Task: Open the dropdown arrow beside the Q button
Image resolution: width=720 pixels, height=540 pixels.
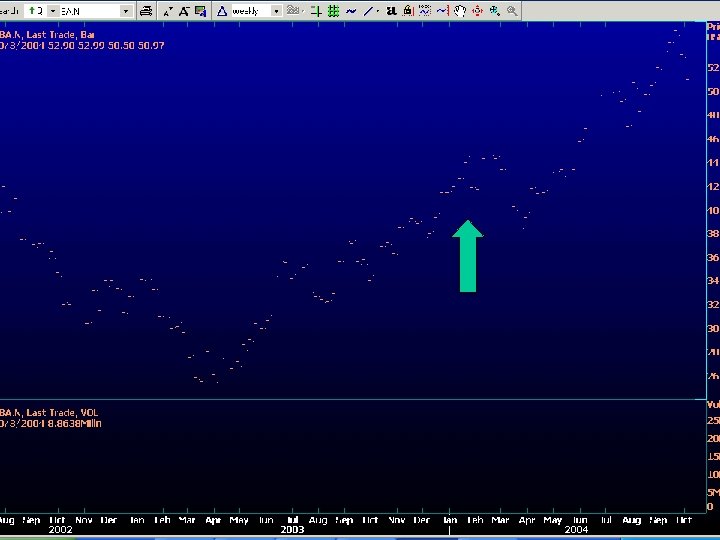Action: (53, 11)
